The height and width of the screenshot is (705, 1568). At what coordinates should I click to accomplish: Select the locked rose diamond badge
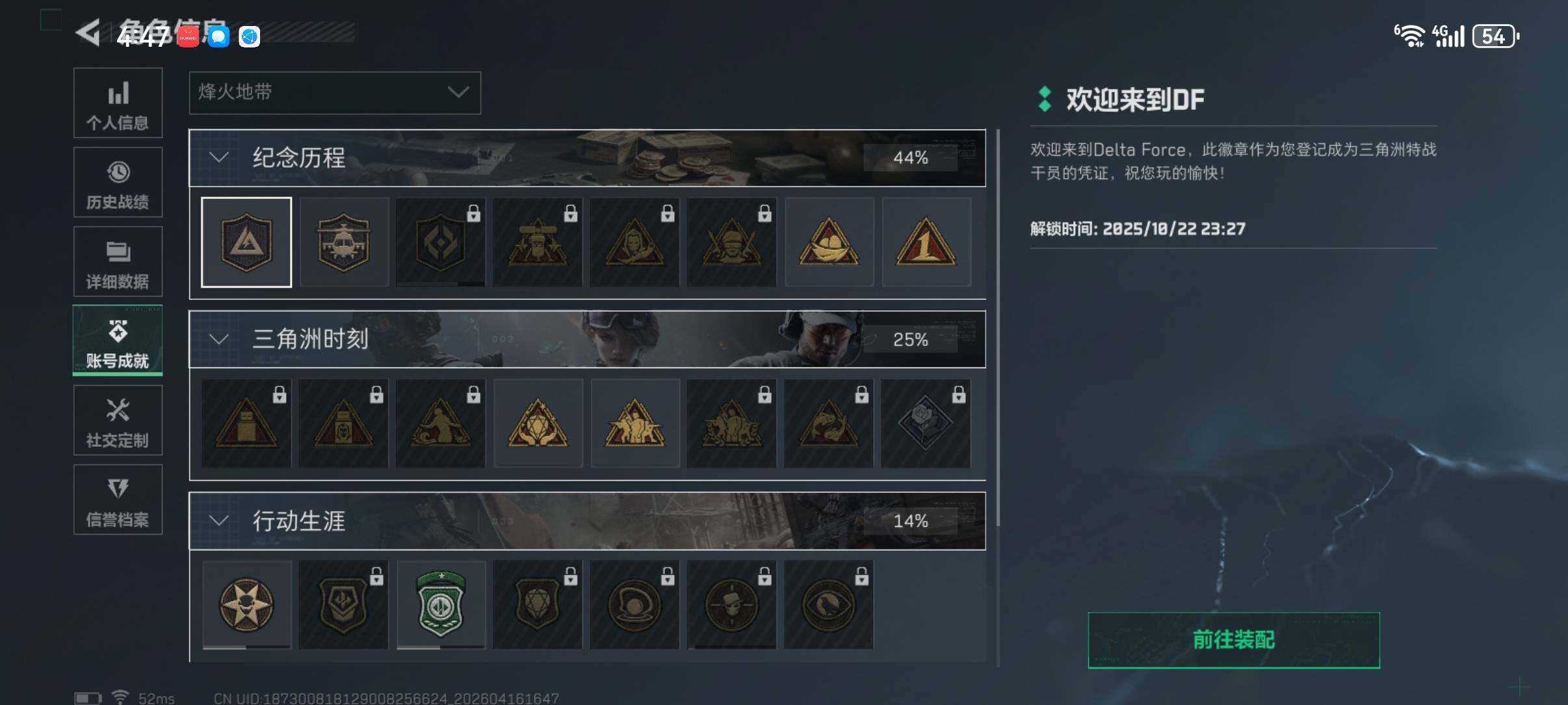pyautogui.click(x=926, y=423)
